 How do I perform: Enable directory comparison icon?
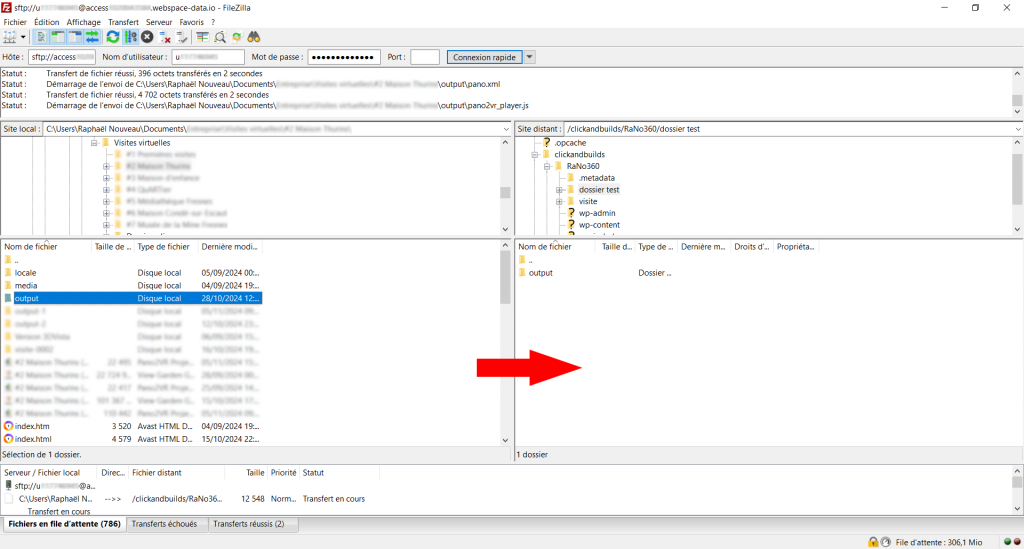point(219,37)
